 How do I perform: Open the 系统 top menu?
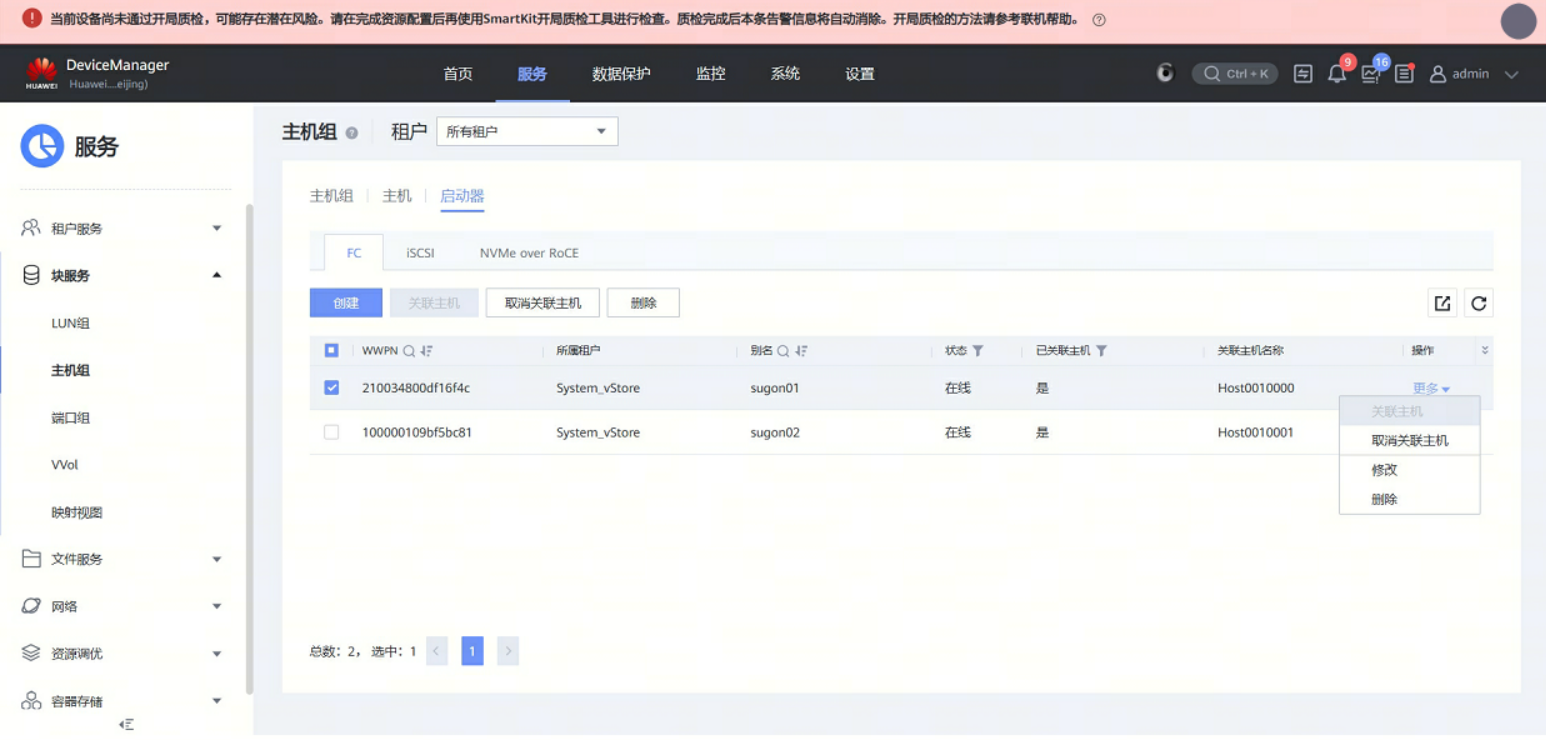point(785,74)
